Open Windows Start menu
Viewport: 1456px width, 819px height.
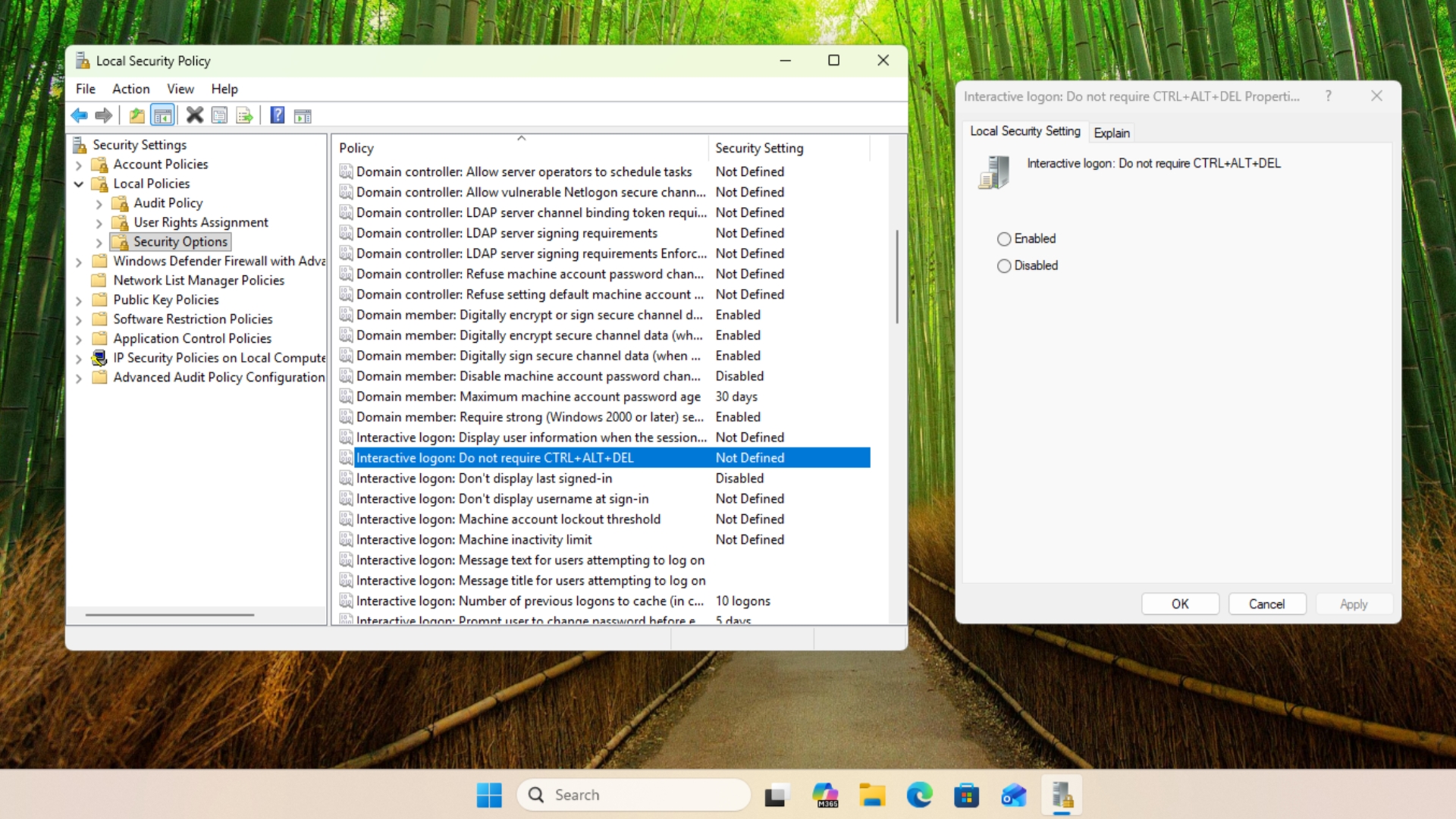[489, 795]
